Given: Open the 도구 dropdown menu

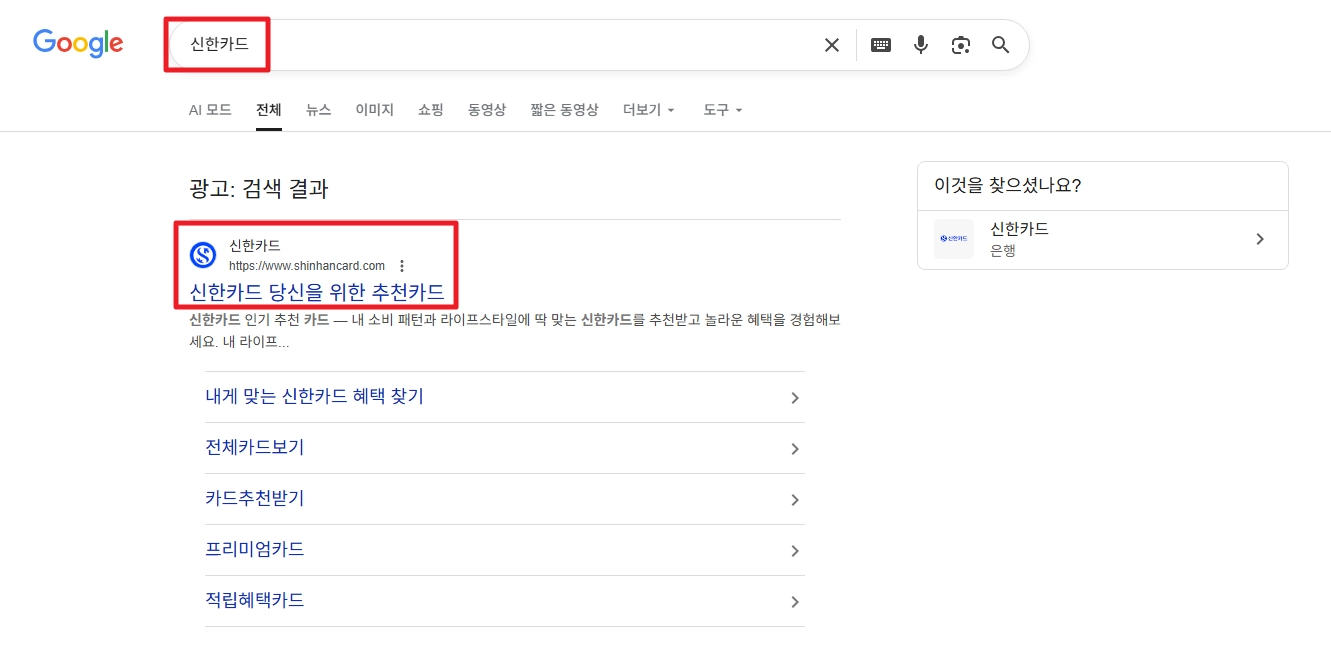Looking at the screenshot, I should tap(721, 110).
